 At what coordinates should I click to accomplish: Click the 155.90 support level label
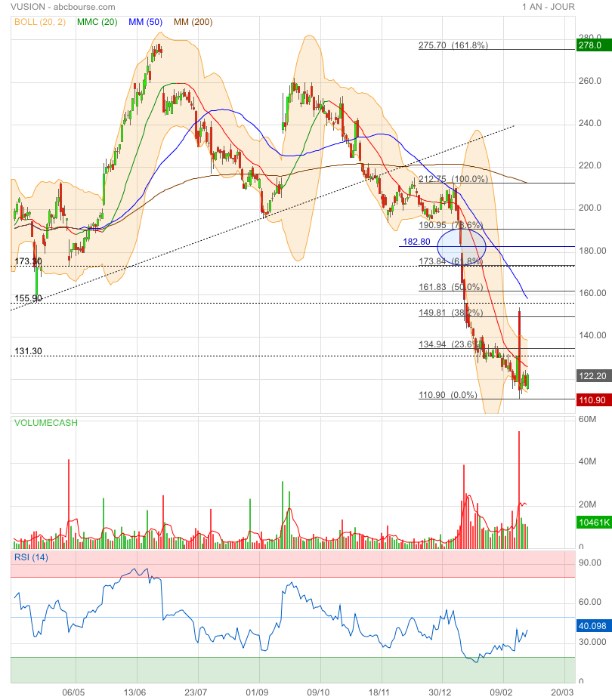click(x=28, y=298)
